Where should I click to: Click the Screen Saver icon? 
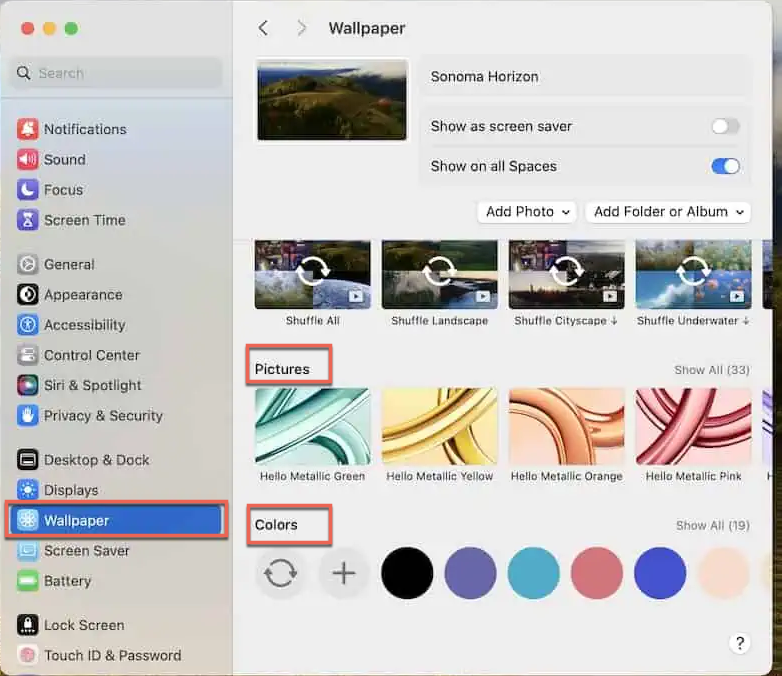click(x=27, y=551)
